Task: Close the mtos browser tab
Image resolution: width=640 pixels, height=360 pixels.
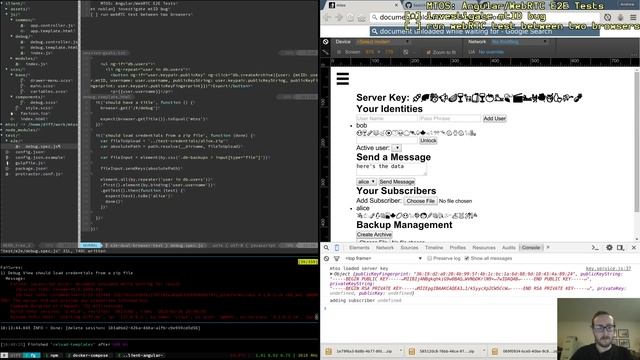Action: pyautogui.click(x=396, y=5)
